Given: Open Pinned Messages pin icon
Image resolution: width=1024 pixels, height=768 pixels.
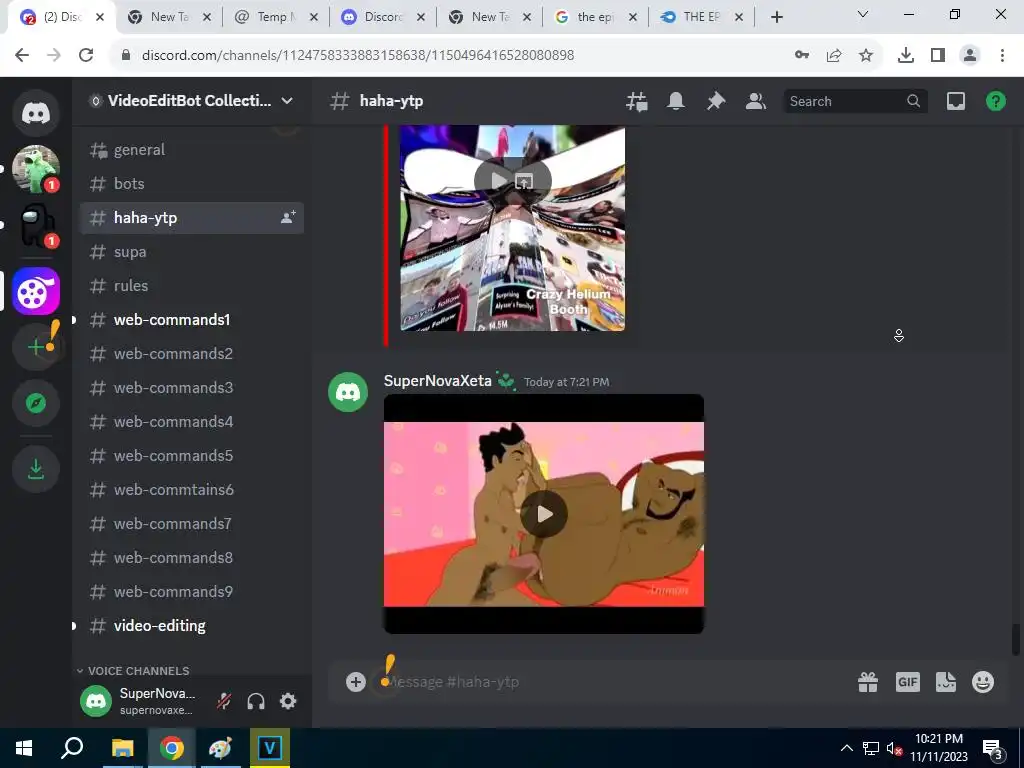Looking at the screenshot, I should point(716,101).
